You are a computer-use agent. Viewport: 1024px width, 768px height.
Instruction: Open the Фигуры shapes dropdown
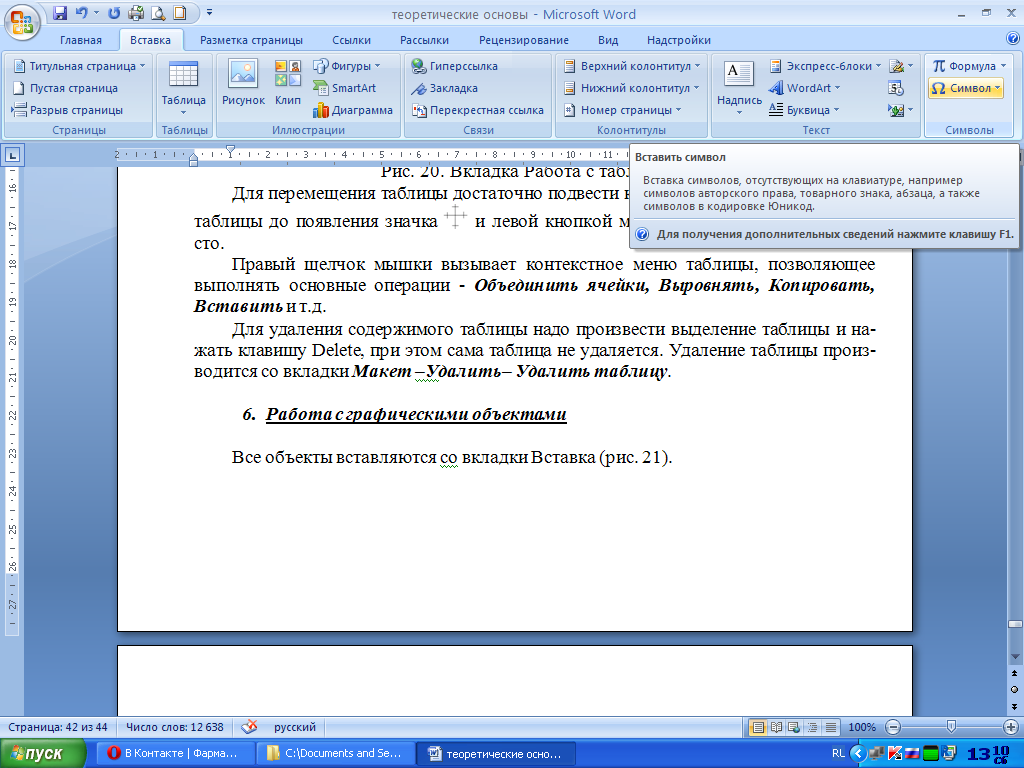347,66
